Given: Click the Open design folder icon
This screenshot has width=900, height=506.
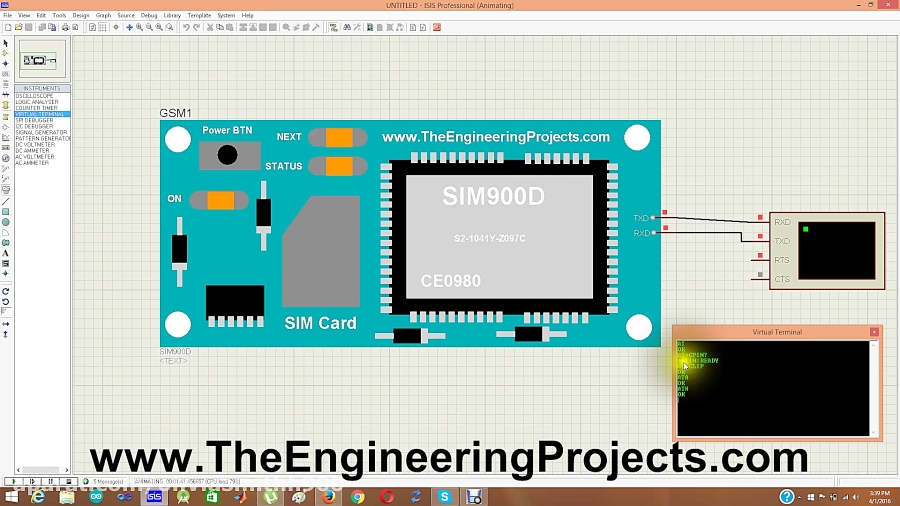Looking at the screenshot, I should [18, 27].
